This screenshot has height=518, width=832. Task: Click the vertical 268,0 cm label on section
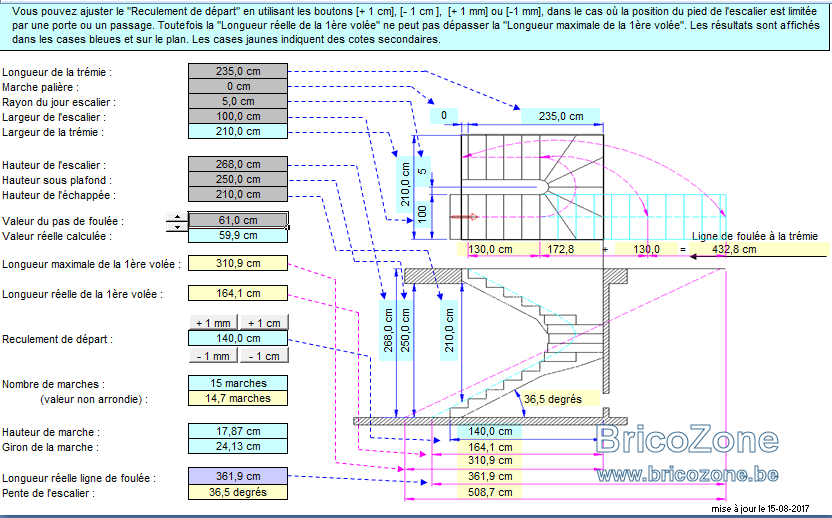(388, 330)
